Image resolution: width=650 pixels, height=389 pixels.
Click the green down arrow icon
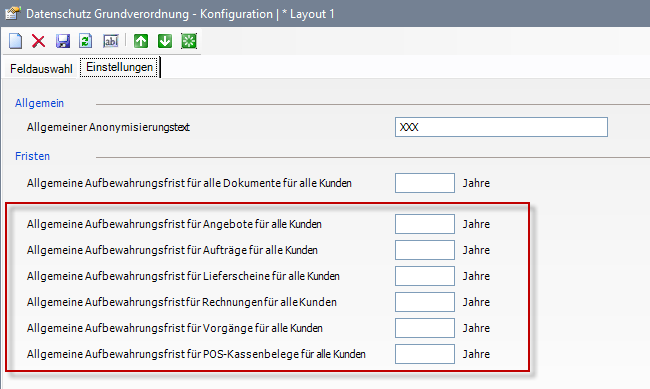pos(165,41)
